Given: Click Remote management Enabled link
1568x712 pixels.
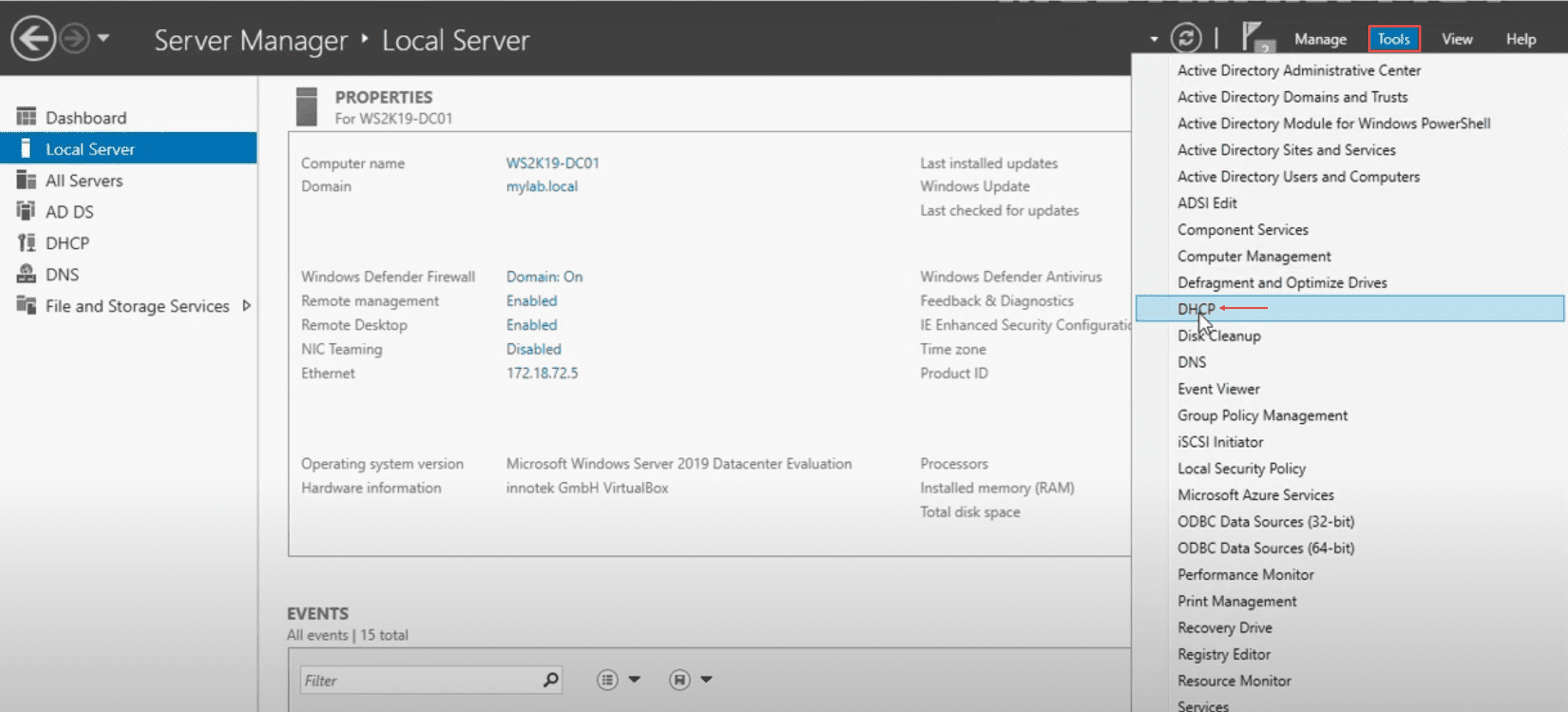Looking at the screenshot, I should coord(531,300).
